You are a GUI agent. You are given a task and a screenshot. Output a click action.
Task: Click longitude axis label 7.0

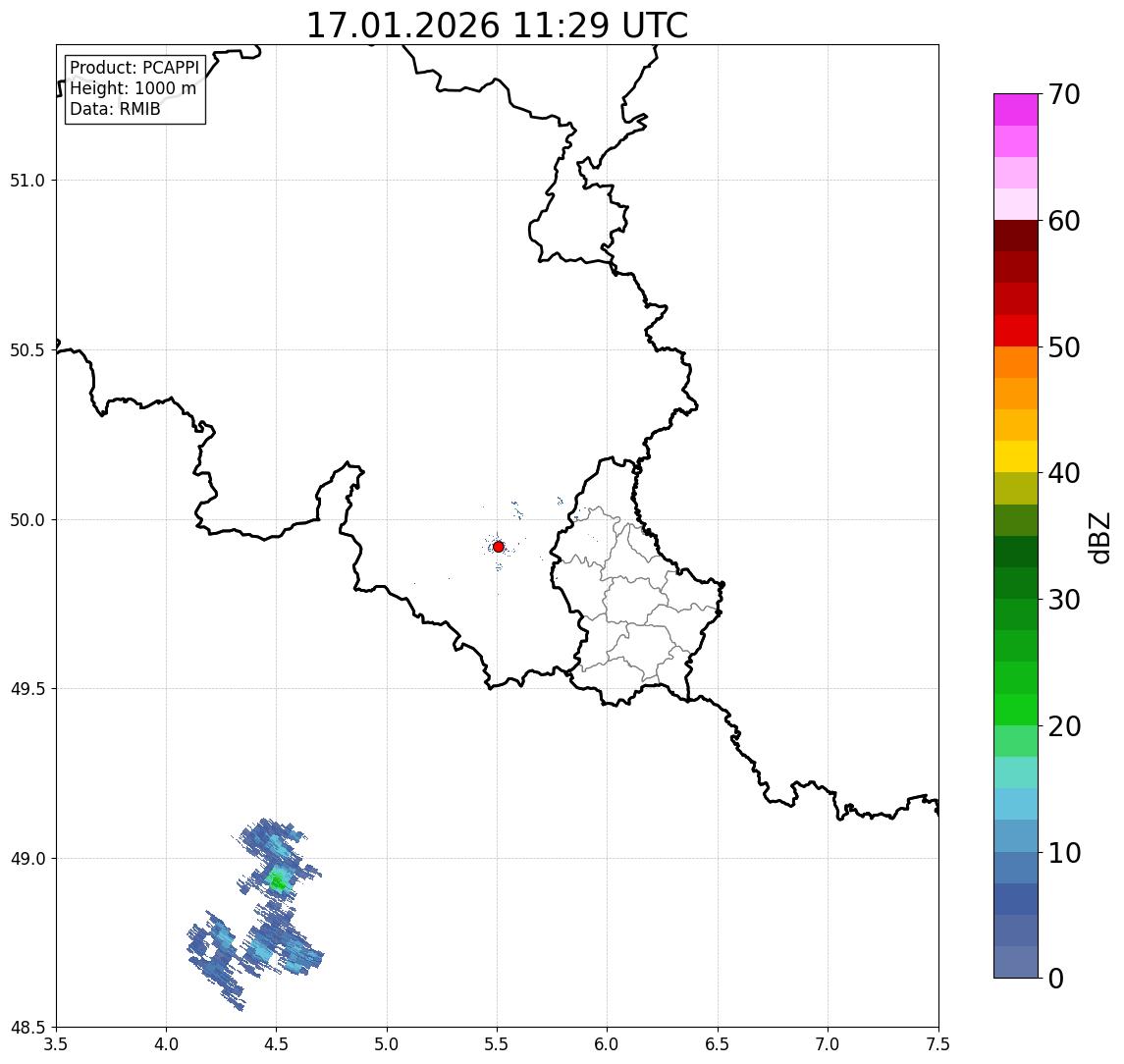click(x=828, y=1044)
